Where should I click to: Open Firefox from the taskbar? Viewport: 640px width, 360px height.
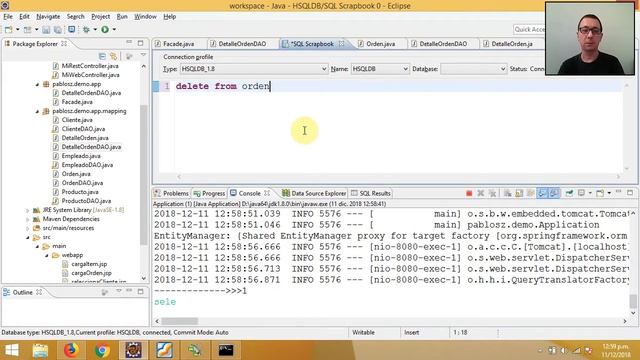pyautogui.click(x=71, y=350)
